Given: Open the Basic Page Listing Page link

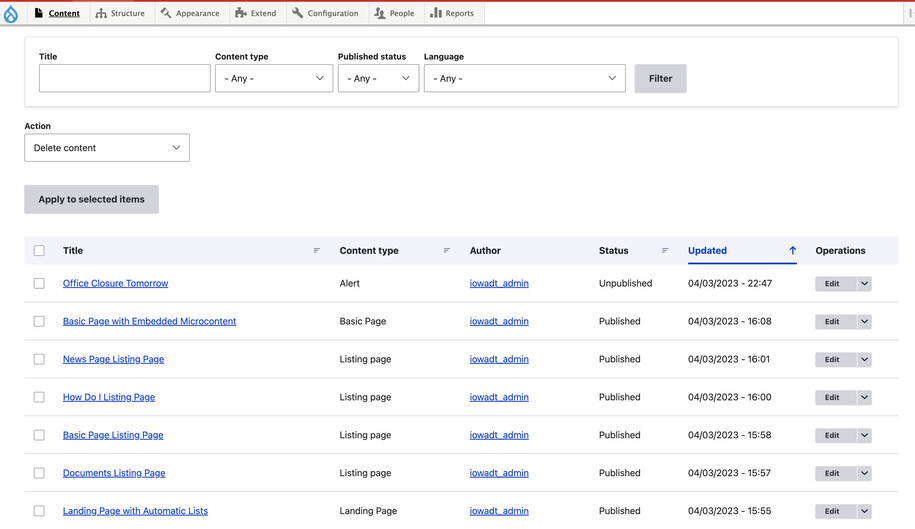Looking at the screenshot, I should [113, 435].
